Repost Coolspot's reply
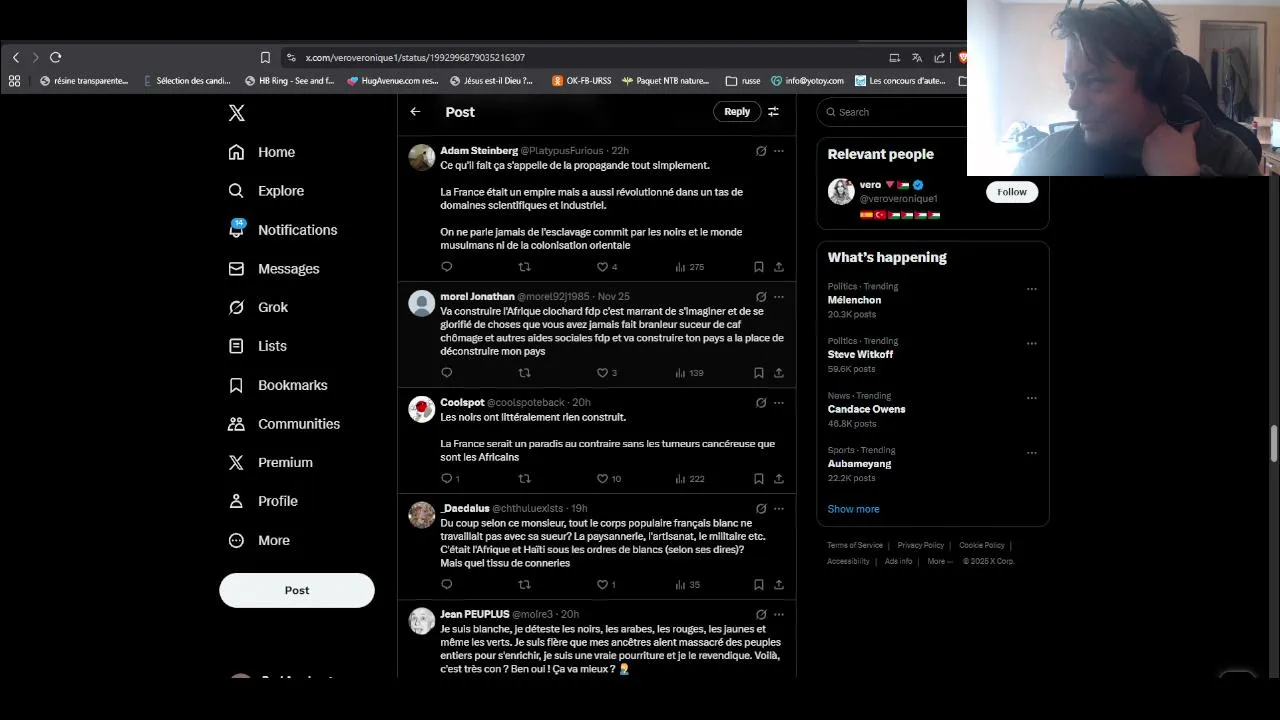The image size is (1280, 720). coord(524,479)
